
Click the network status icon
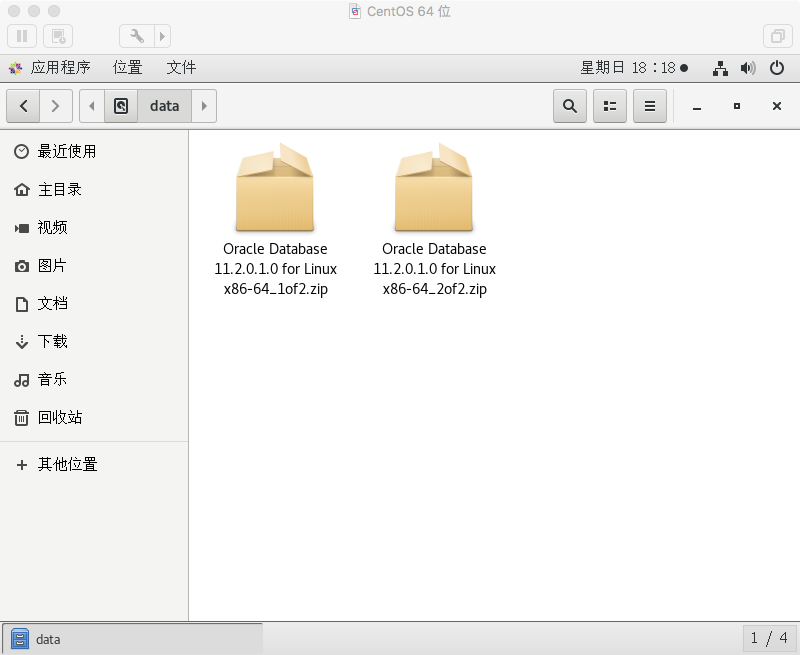point(720,68)
